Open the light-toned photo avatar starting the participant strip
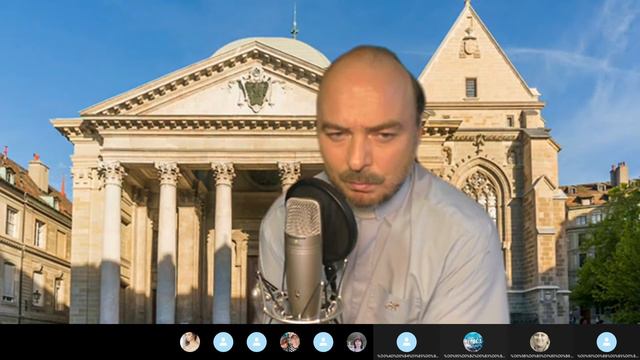The image size is (640, 360). [190, 342]
